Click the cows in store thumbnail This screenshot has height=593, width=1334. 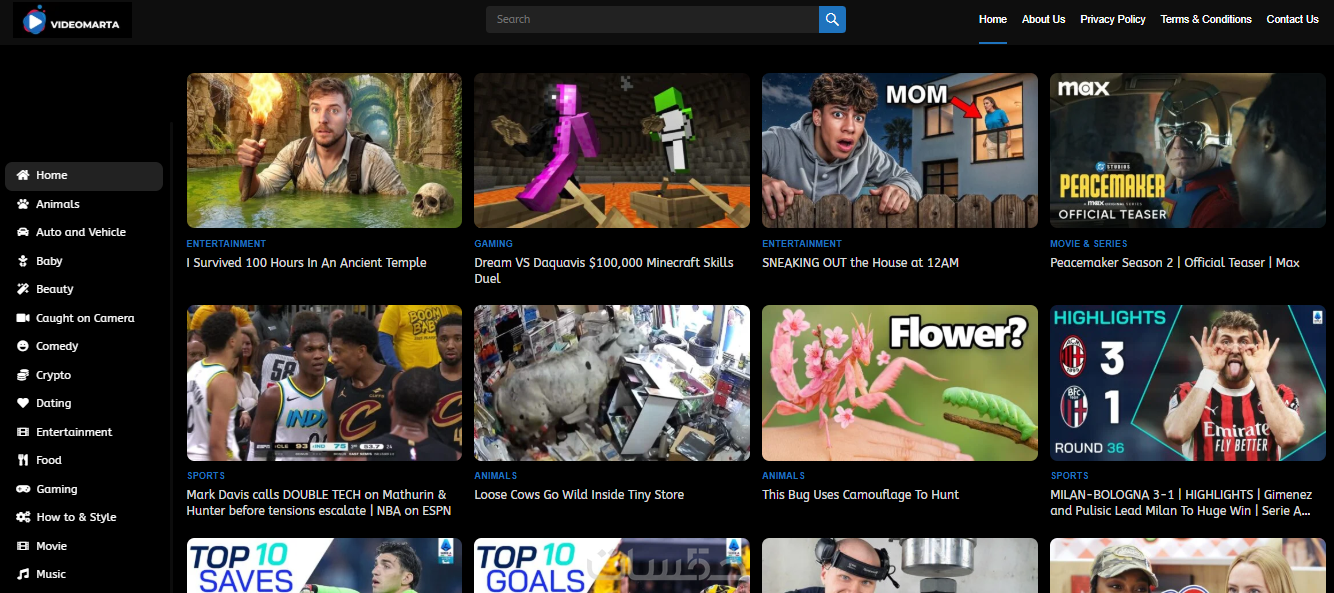612,382
